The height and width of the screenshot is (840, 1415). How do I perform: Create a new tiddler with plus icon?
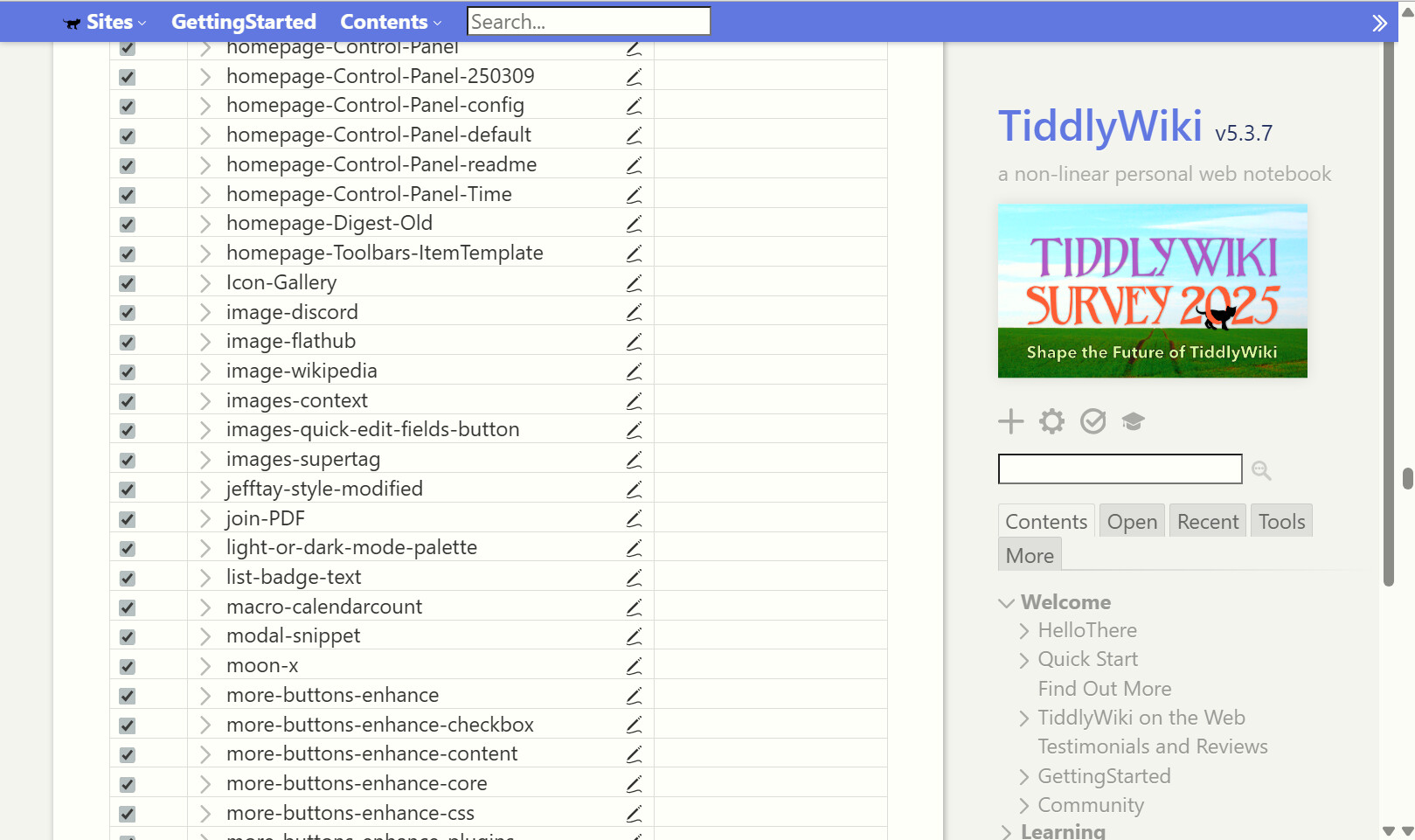tap(1010, 421)
